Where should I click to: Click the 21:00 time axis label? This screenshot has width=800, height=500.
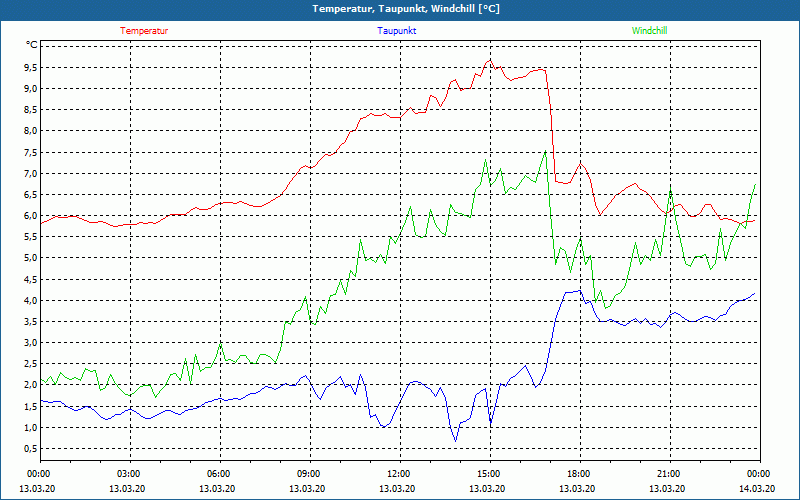(x=670, y=474)
